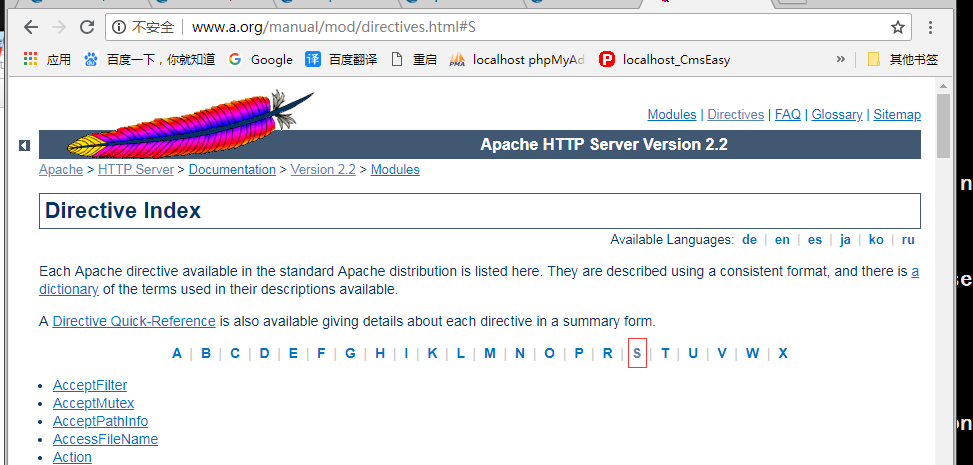Reload the current page

(x=87, y=27)
